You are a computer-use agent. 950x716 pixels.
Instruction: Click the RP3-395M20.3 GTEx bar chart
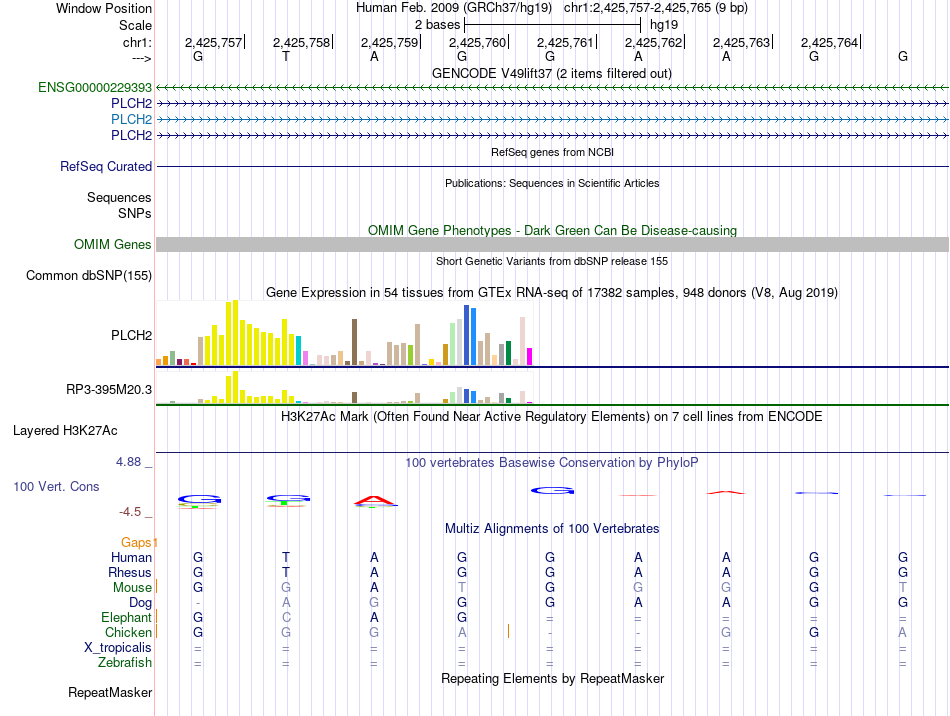[x=344, y=387]
